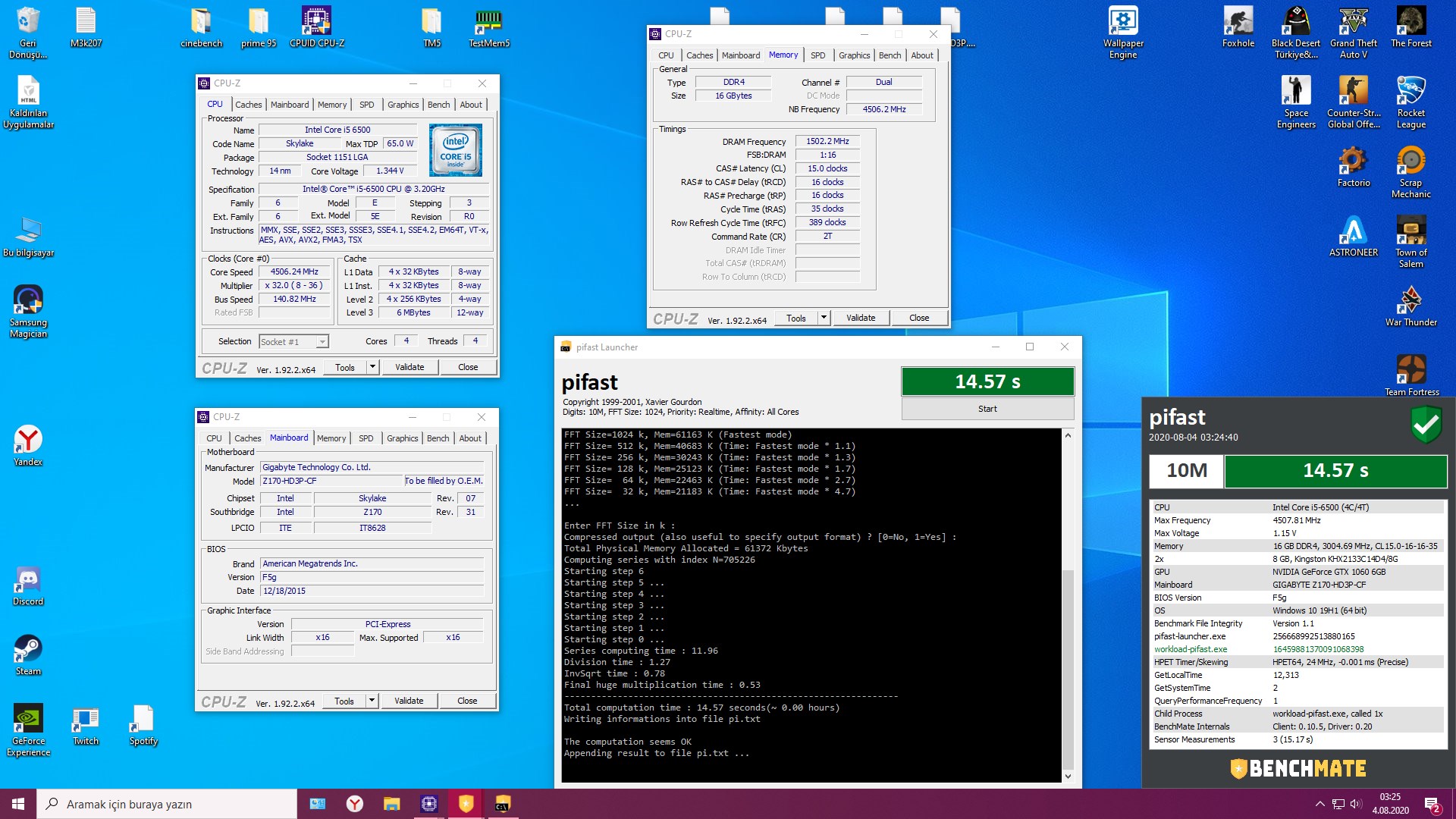The width and height of the screenshot is (1456, 819).
Task: Launch TestMem5 desktop icon
Action: pyautogui.click(x=489, y=27)
